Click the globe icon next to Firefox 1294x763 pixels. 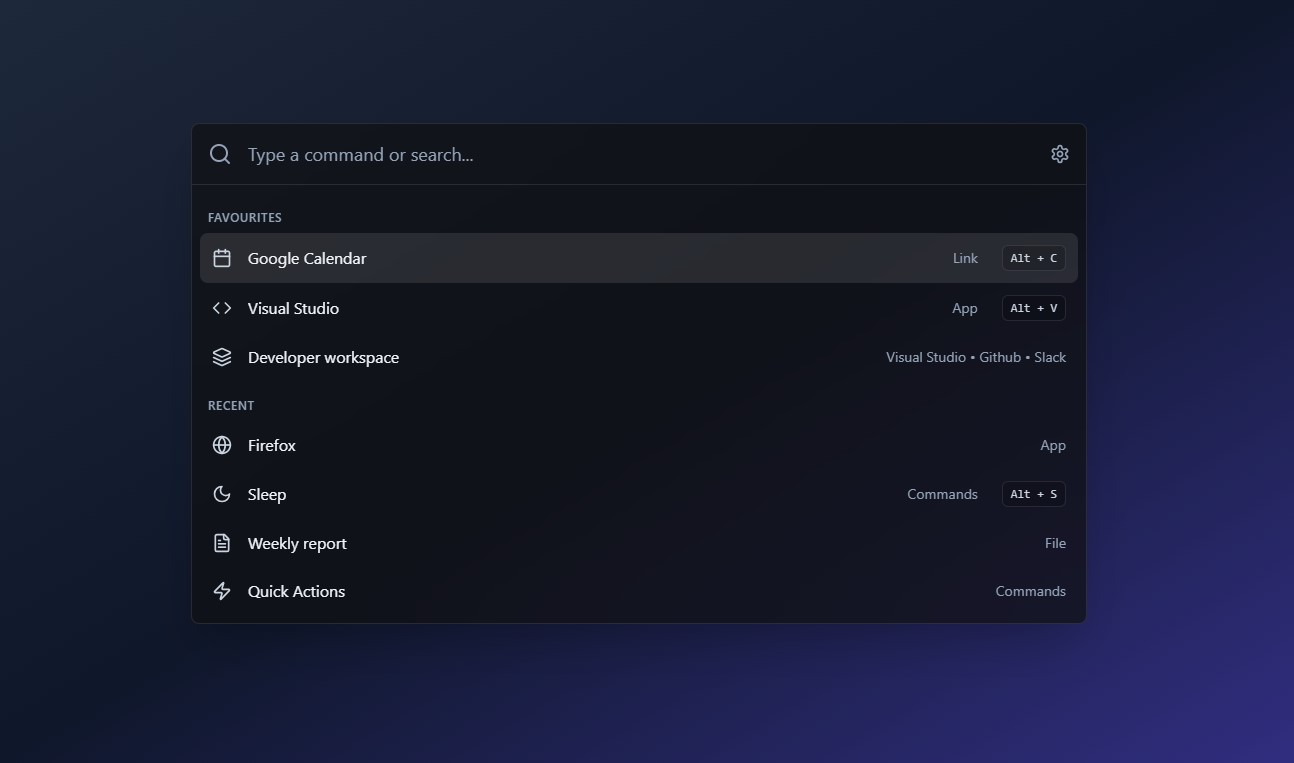pyautogui.click(x=222, y=445)
